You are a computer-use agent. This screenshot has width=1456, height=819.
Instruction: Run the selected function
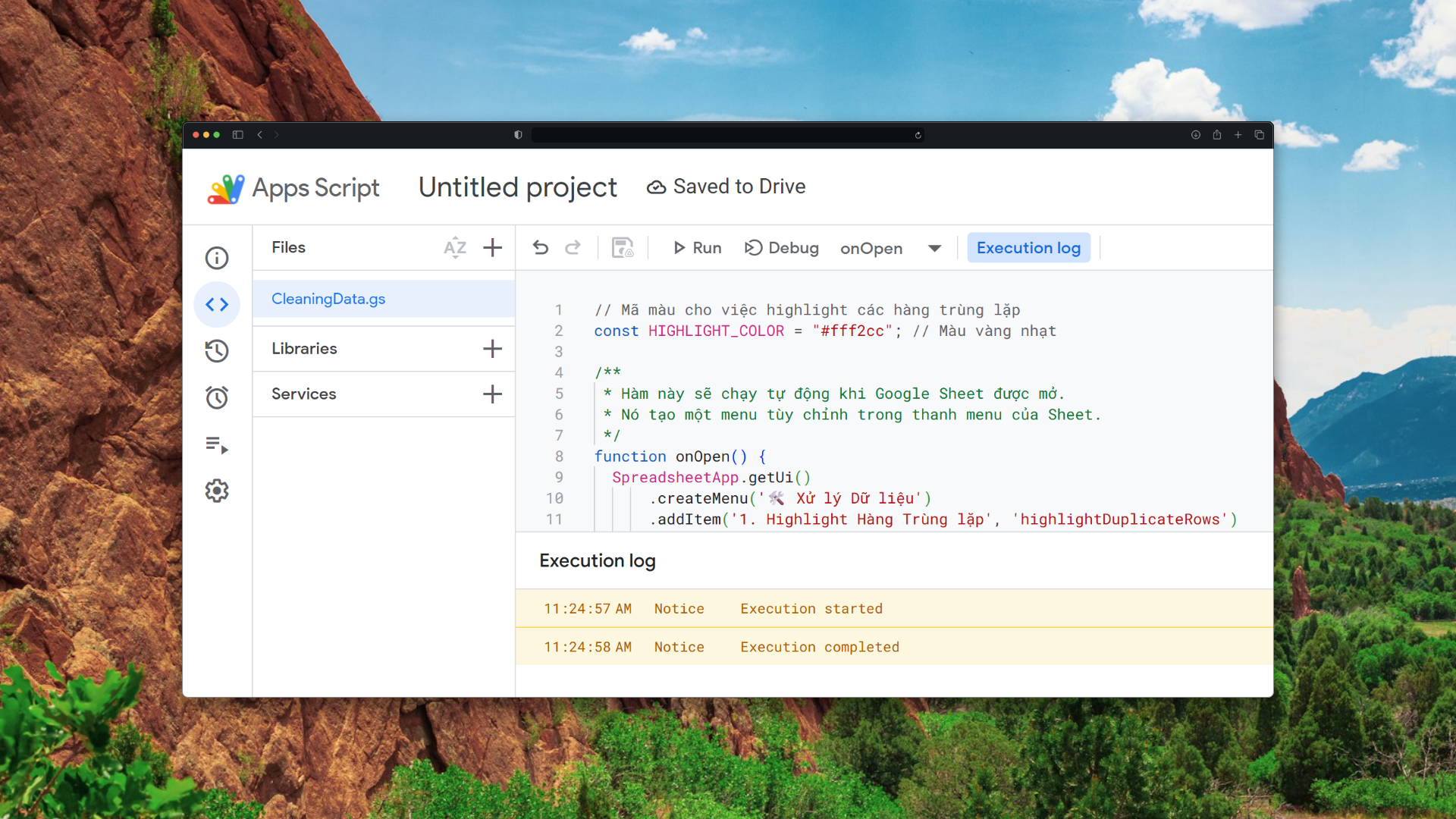(697, 248)
